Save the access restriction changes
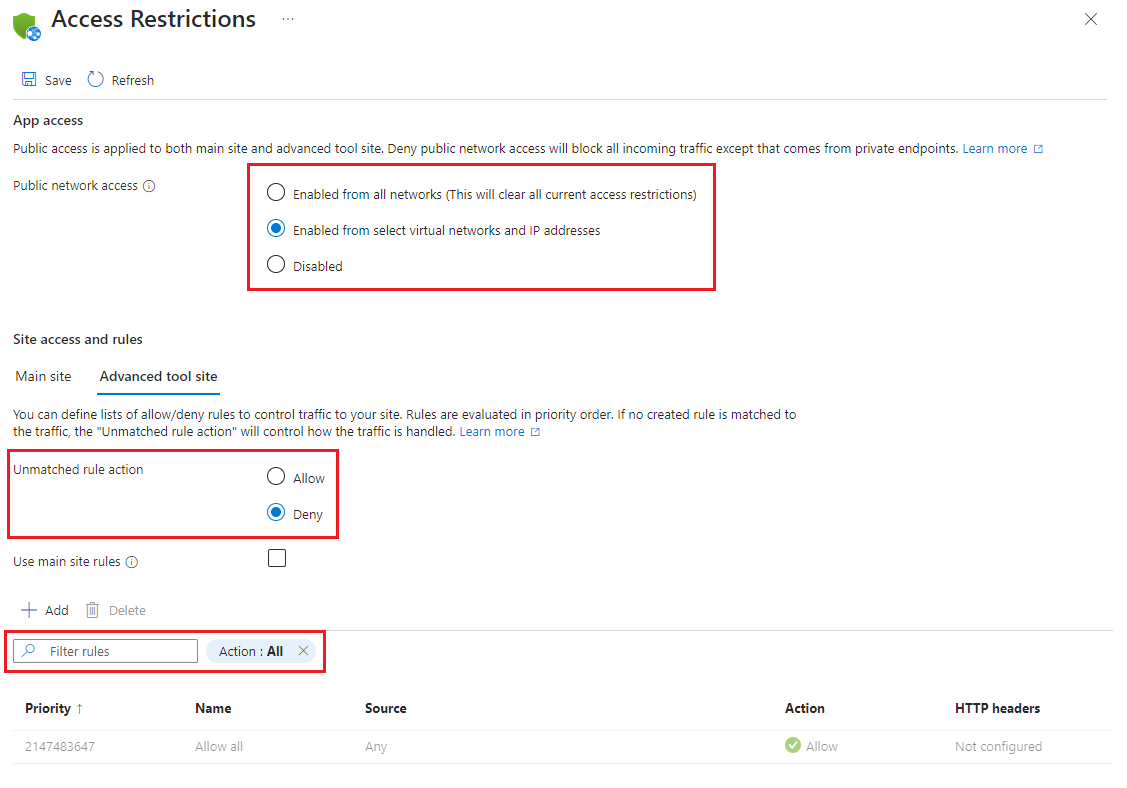 click(x=46, y=79)
